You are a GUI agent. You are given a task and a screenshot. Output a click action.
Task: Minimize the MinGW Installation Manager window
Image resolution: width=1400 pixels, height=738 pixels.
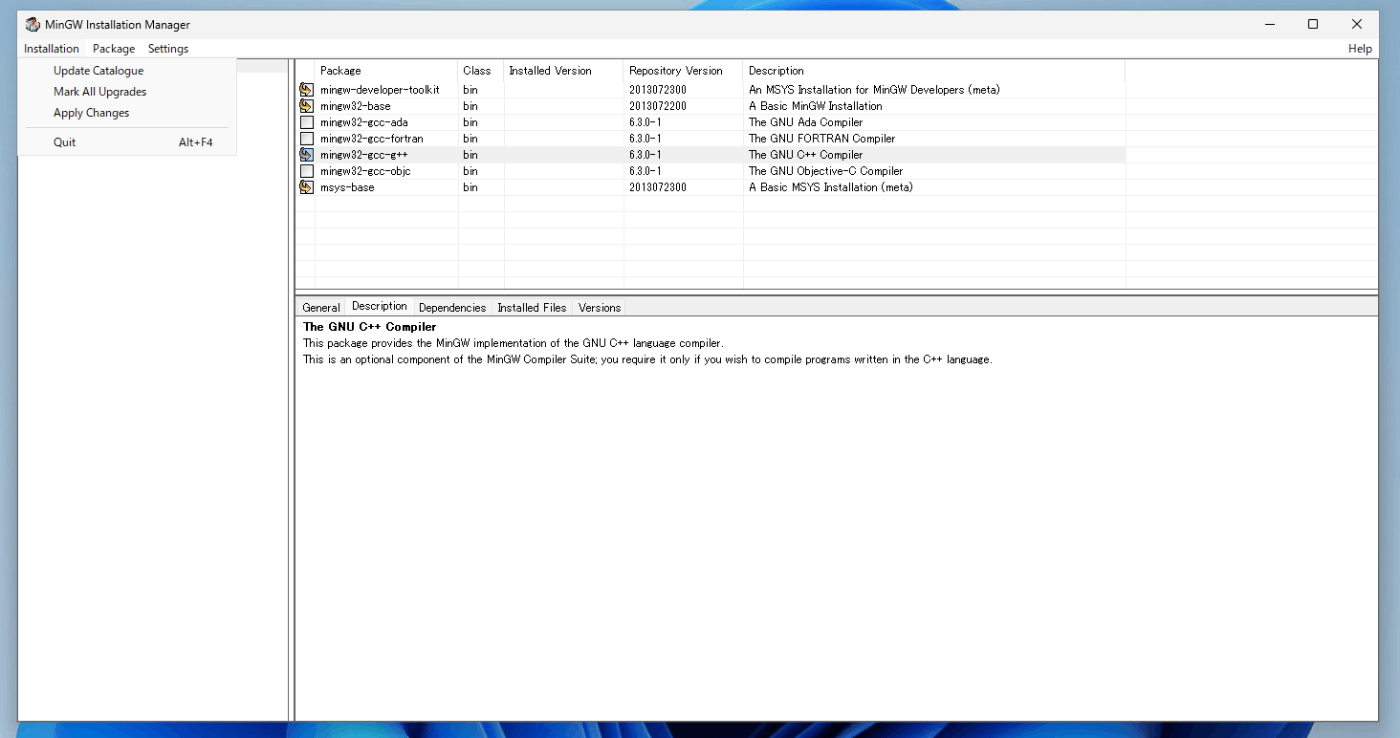coord(1269,24)
